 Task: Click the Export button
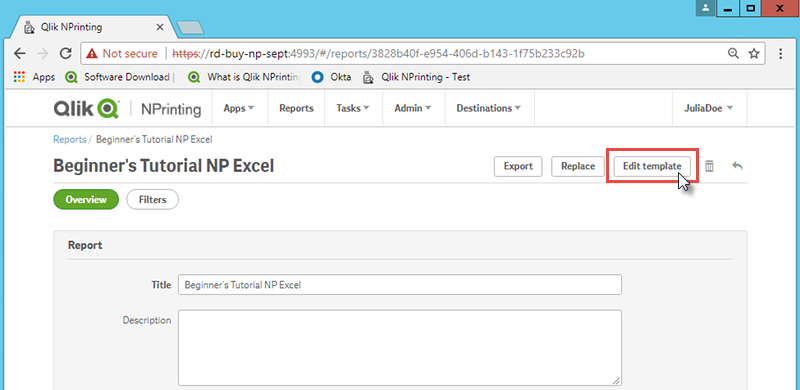point(518,166)
